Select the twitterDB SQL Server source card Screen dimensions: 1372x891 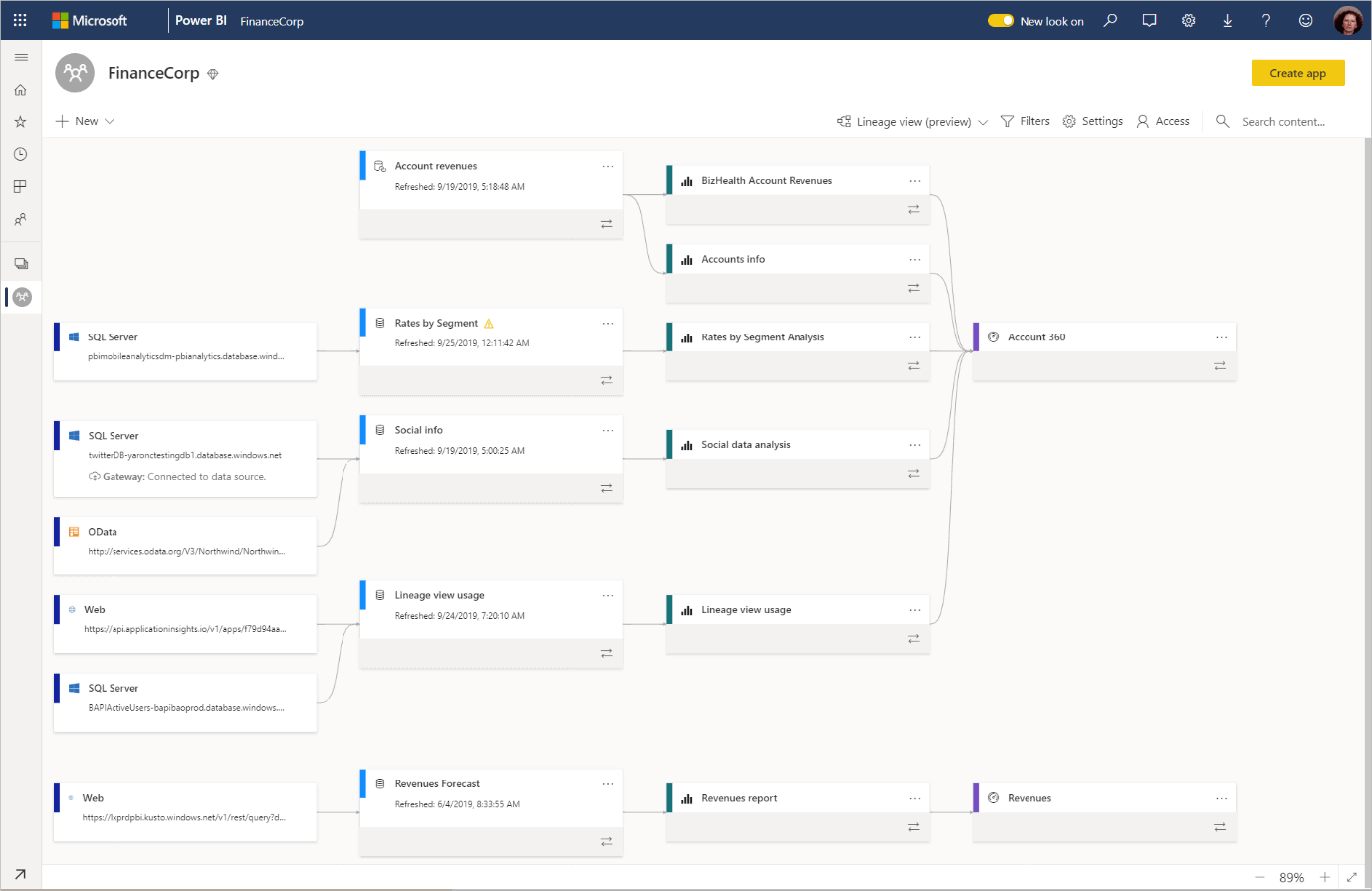(185, 459)
